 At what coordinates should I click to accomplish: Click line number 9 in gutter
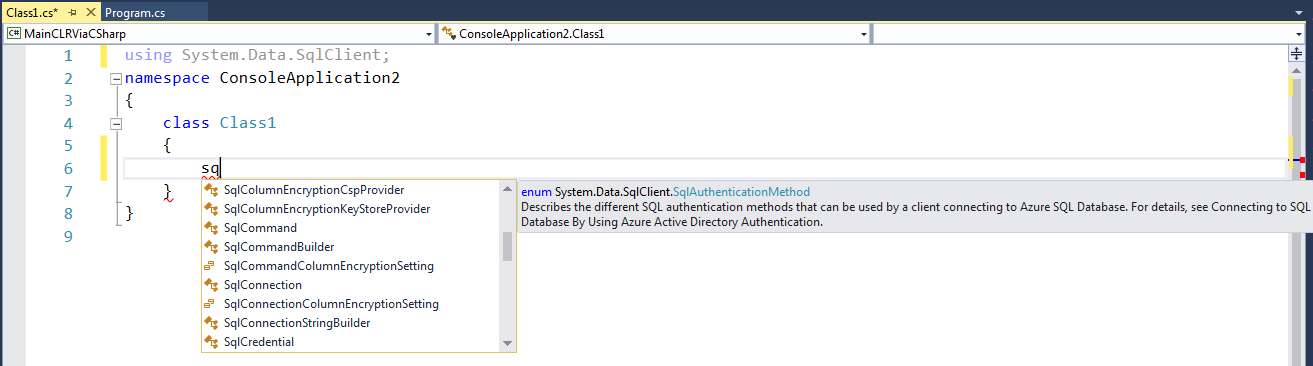tap(67, 237)
